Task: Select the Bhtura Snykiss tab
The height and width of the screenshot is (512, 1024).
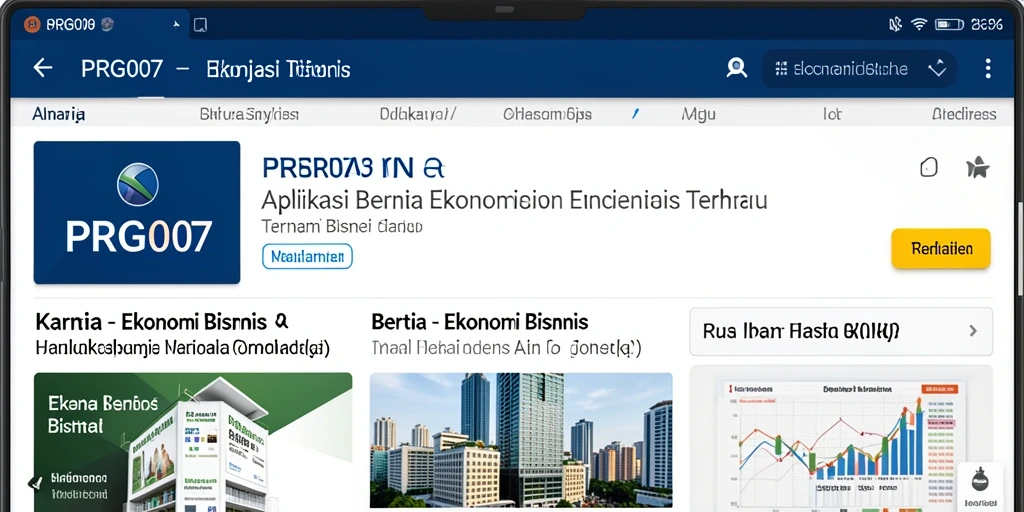Action: [x=249, y=115]
